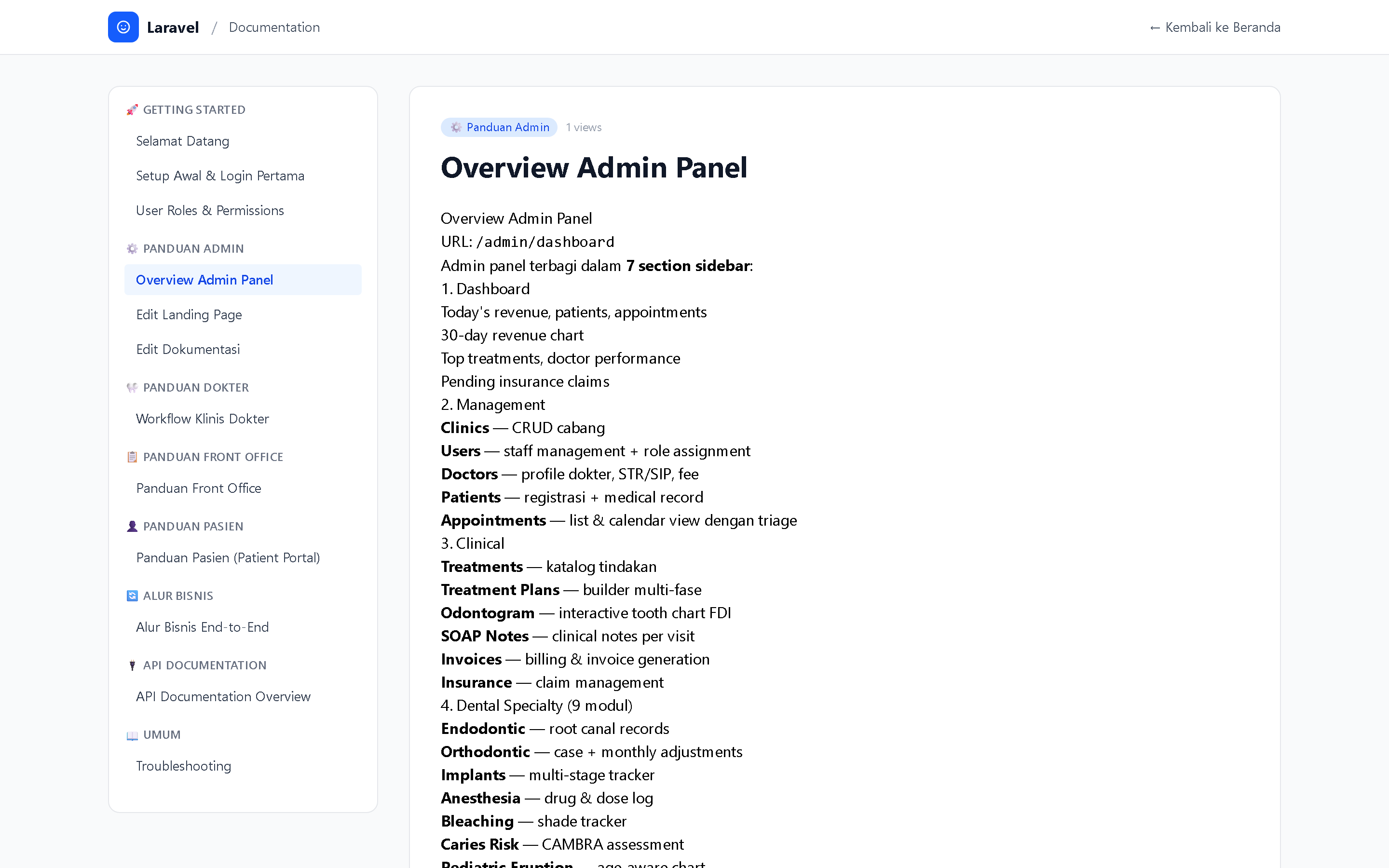This screenshot has width=1389, height=868.
Task: Click the Overview Admin Panel main heading
Action: tap(594, 168)
